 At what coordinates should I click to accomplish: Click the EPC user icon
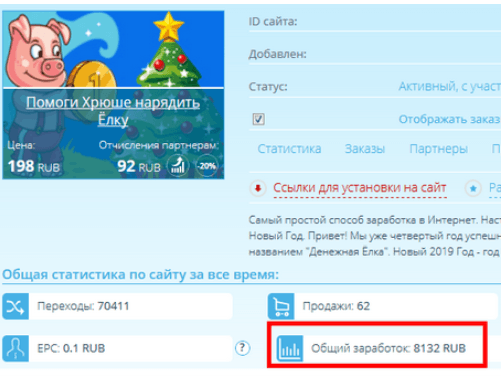click(x=15, y=348)
